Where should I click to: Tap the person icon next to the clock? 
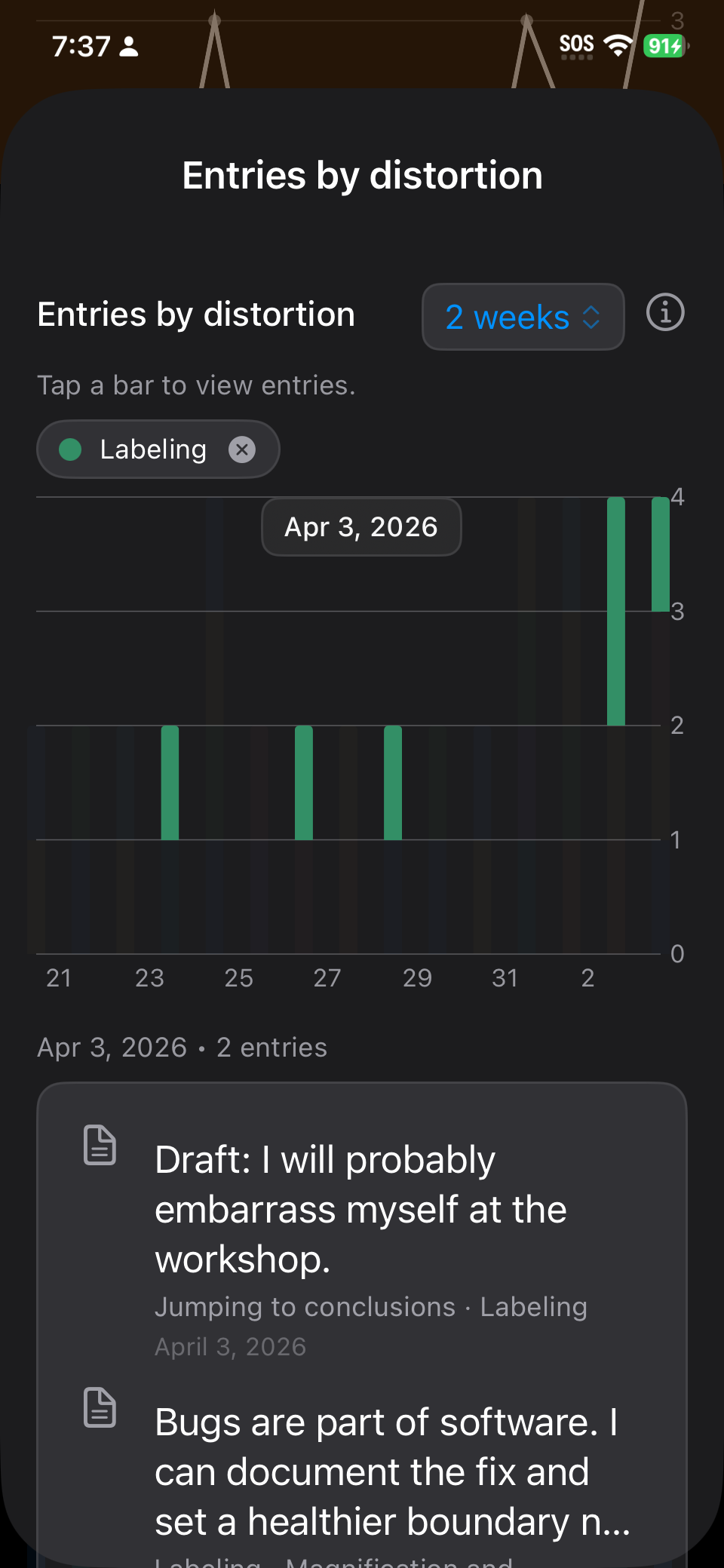coord(130,47)
